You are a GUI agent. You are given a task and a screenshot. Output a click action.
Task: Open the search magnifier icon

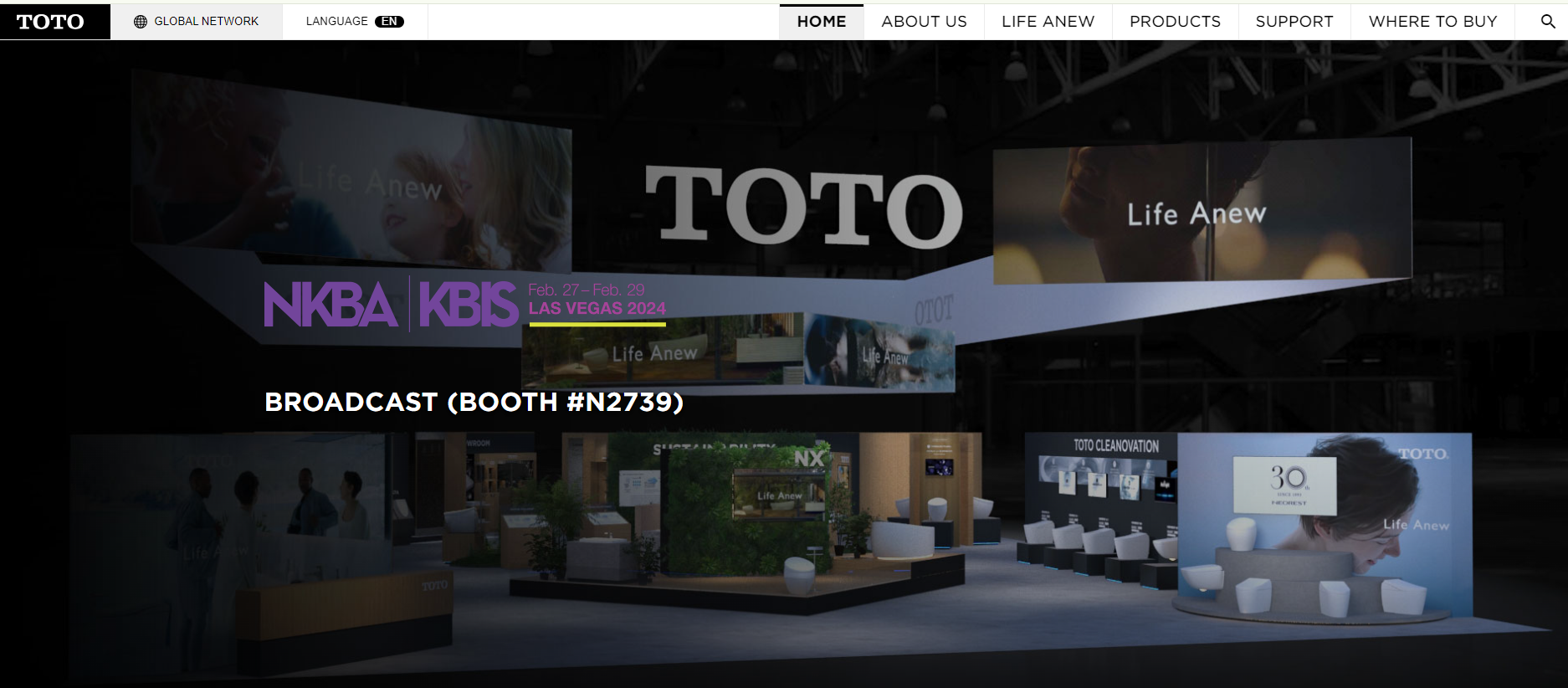(1548, 22)
